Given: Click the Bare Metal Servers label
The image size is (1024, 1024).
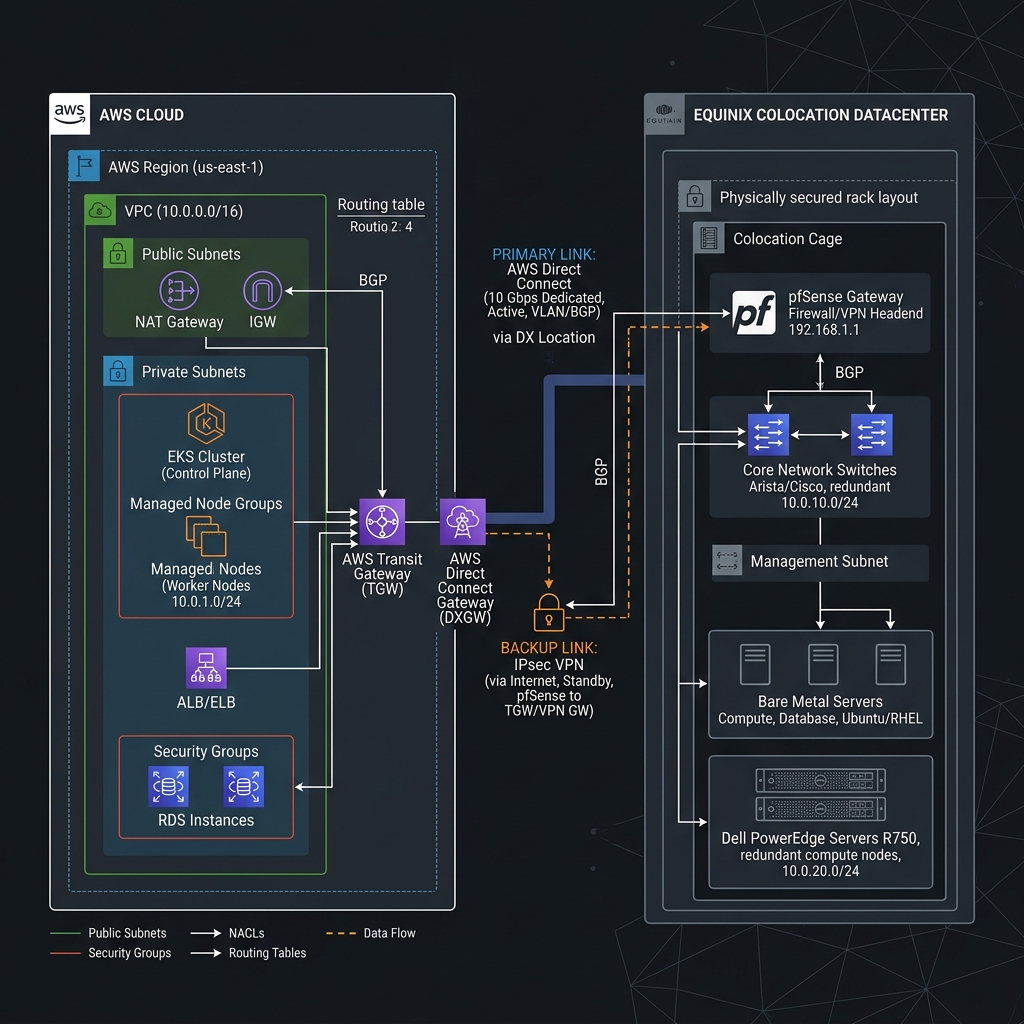Looking at the screenshot, I should point(820,701).
